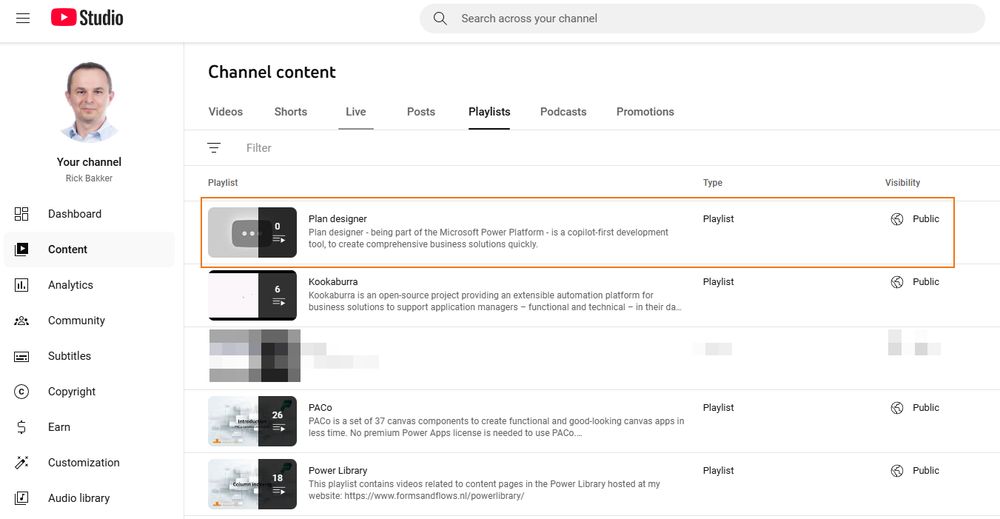Click the PACo playlist title
Image resolution: width=1000 pixels, height=519 pixels.
[320, 407]
